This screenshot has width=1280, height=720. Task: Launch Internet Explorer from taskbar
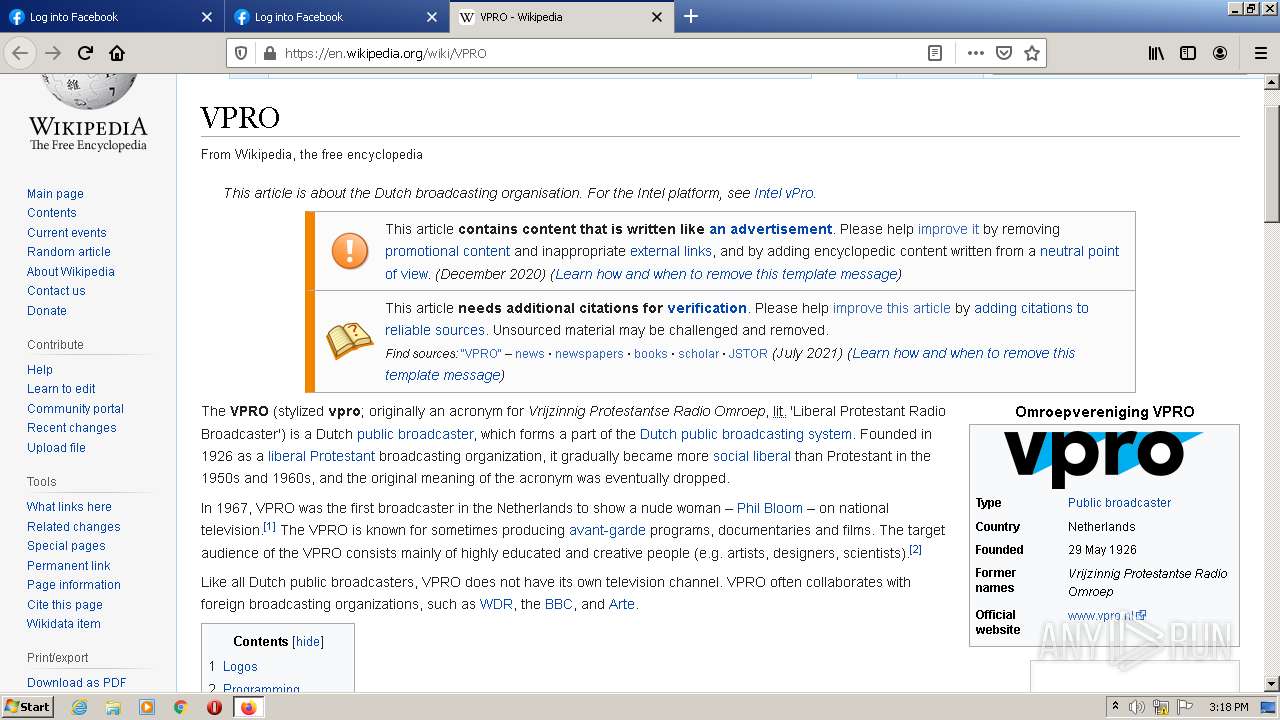coord(79,707)
